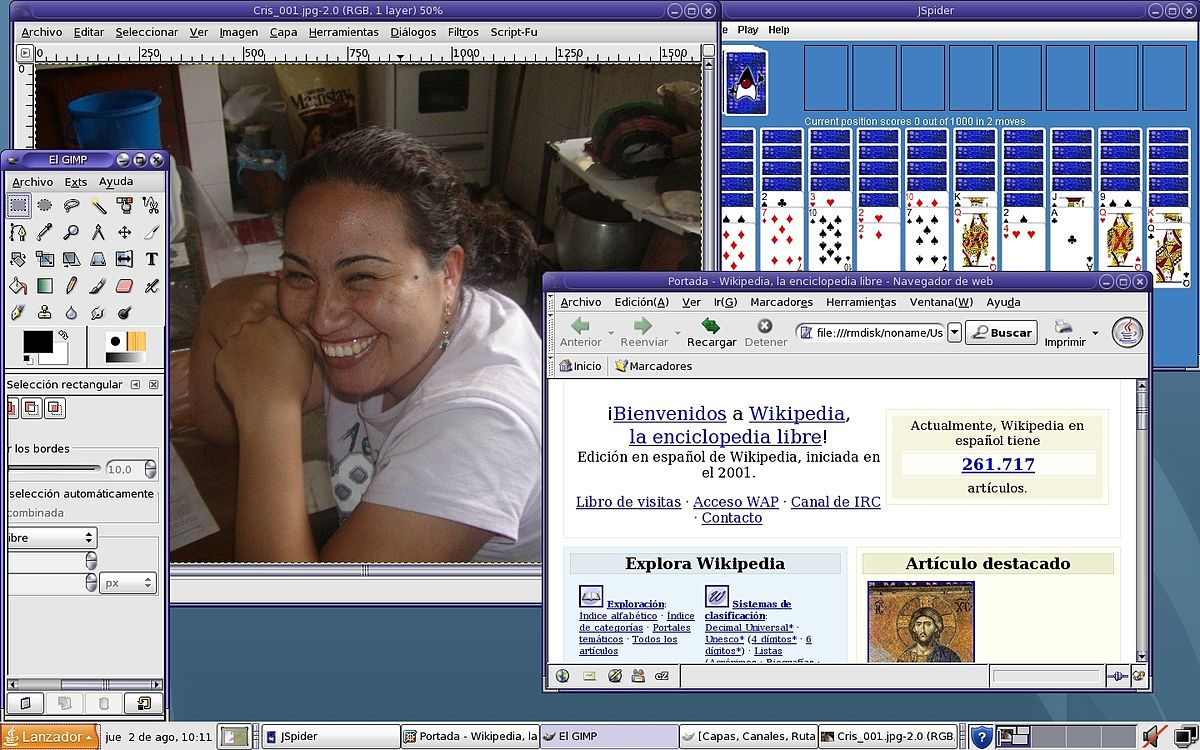Choose the Move tool in GIMP toolbox
1200x750 pixels.
(x=125, y=233)
